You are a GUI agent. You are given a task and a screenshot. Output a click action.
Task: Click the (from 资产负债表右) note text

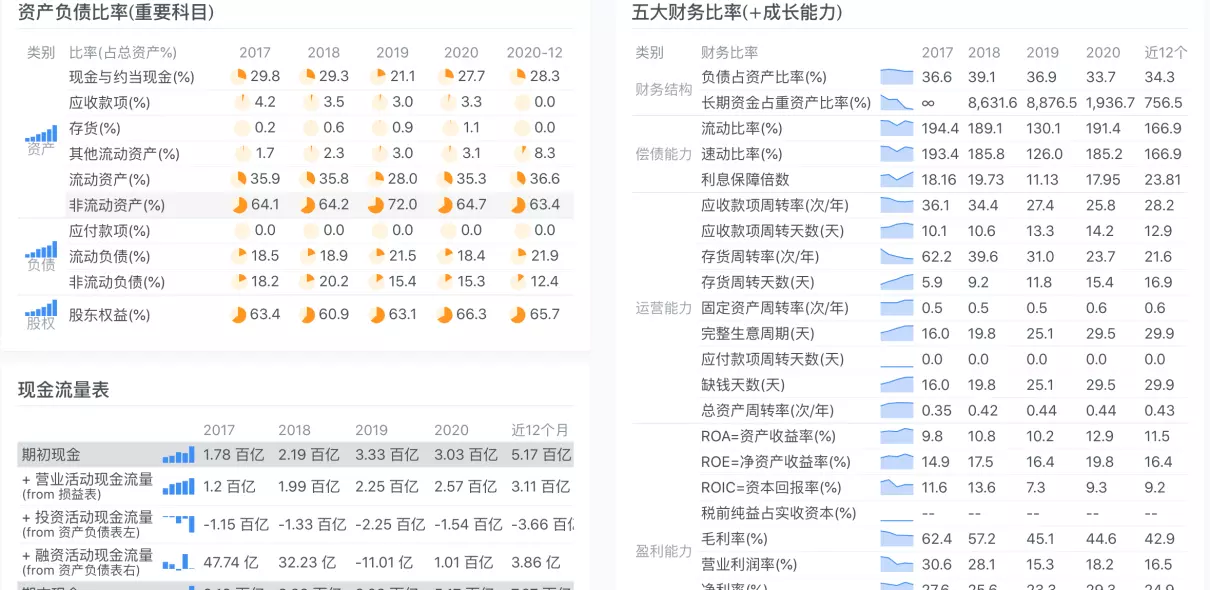[81, 570]
